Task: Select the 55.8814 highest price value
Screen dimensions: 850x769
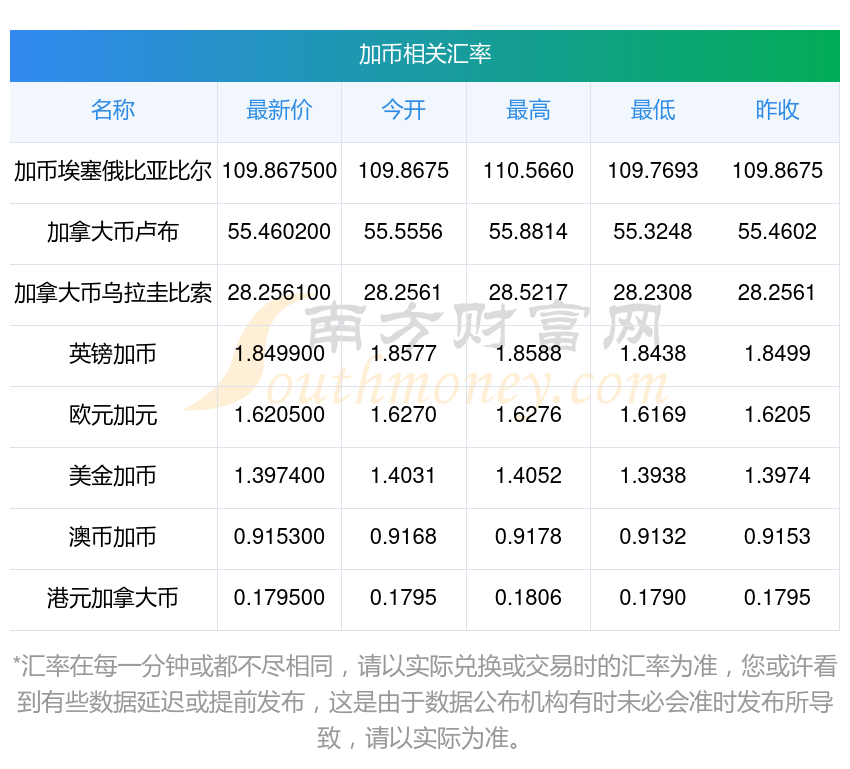Action: (x=528, y=232)
